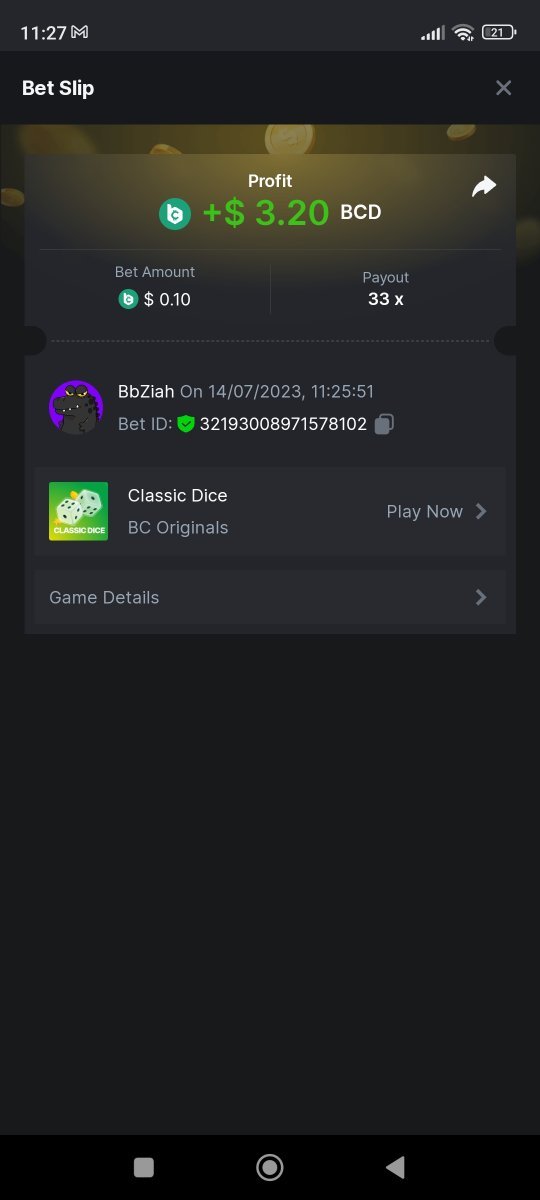Copy the Bet ID number

384,424
